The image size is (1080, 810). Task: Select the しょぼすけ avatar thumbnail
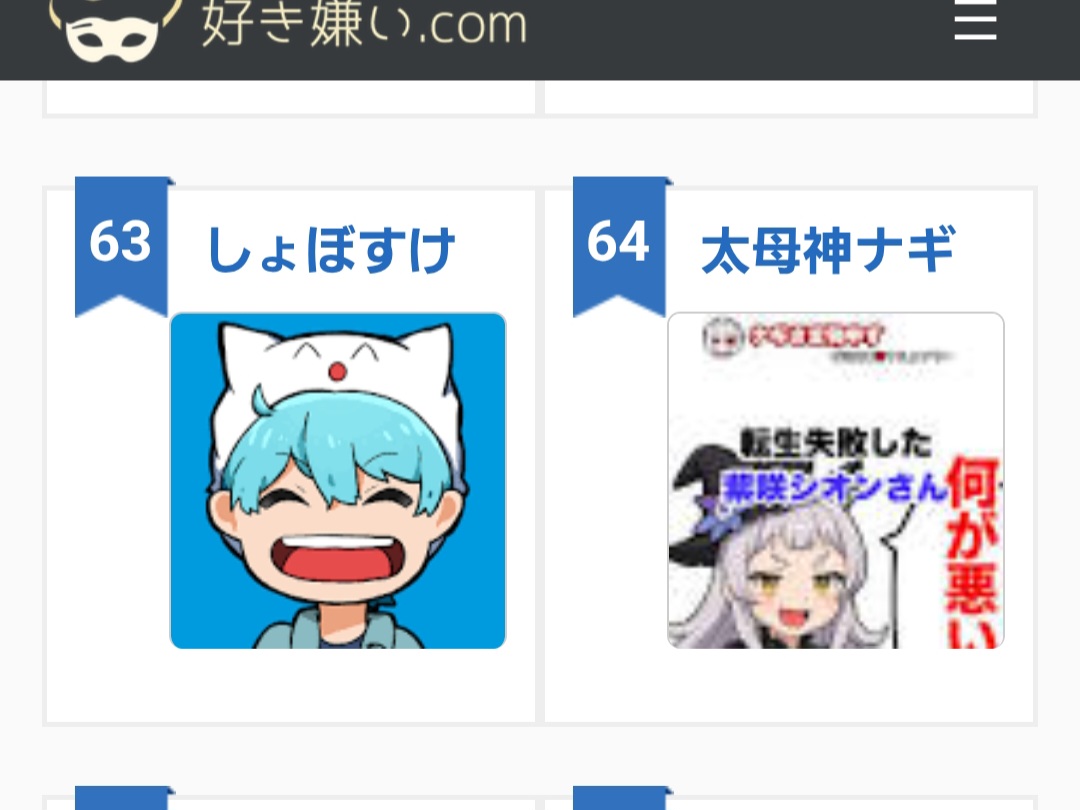tap(338, 481)
